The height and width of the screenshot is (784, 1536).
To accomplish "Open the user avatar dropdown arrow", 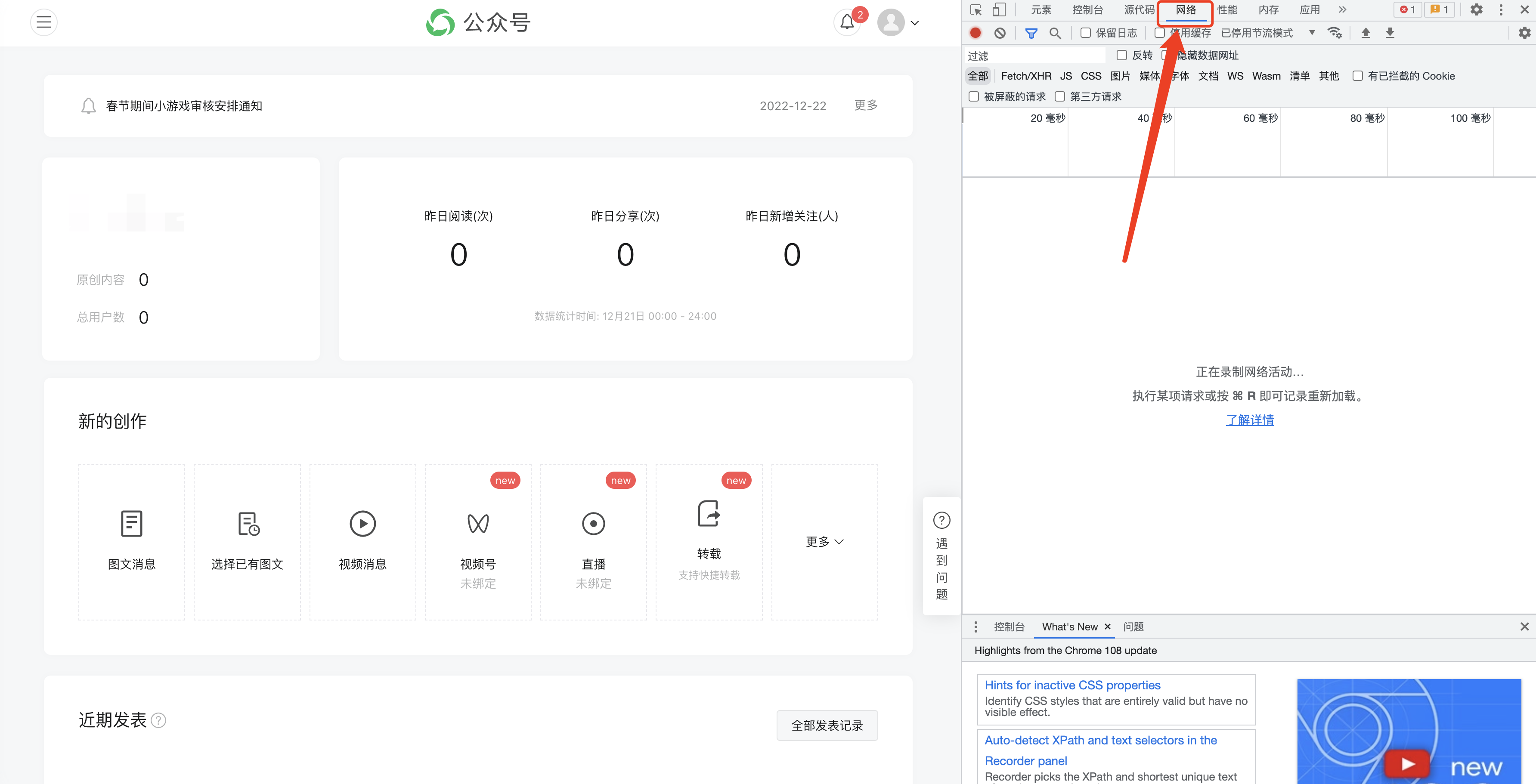I will (915, 23).
